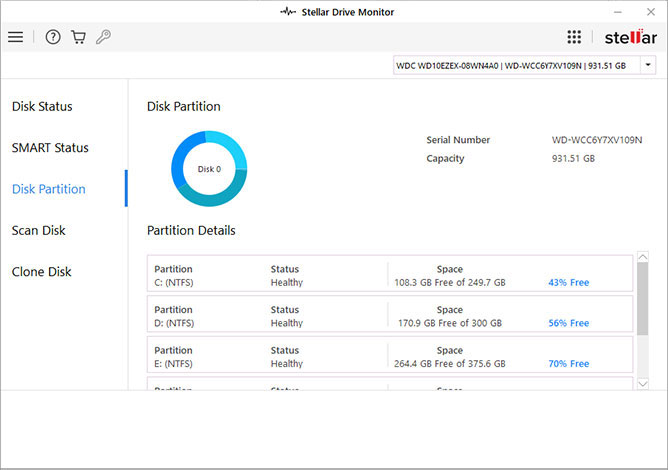Click the Serial Number label

click(458, 140)
